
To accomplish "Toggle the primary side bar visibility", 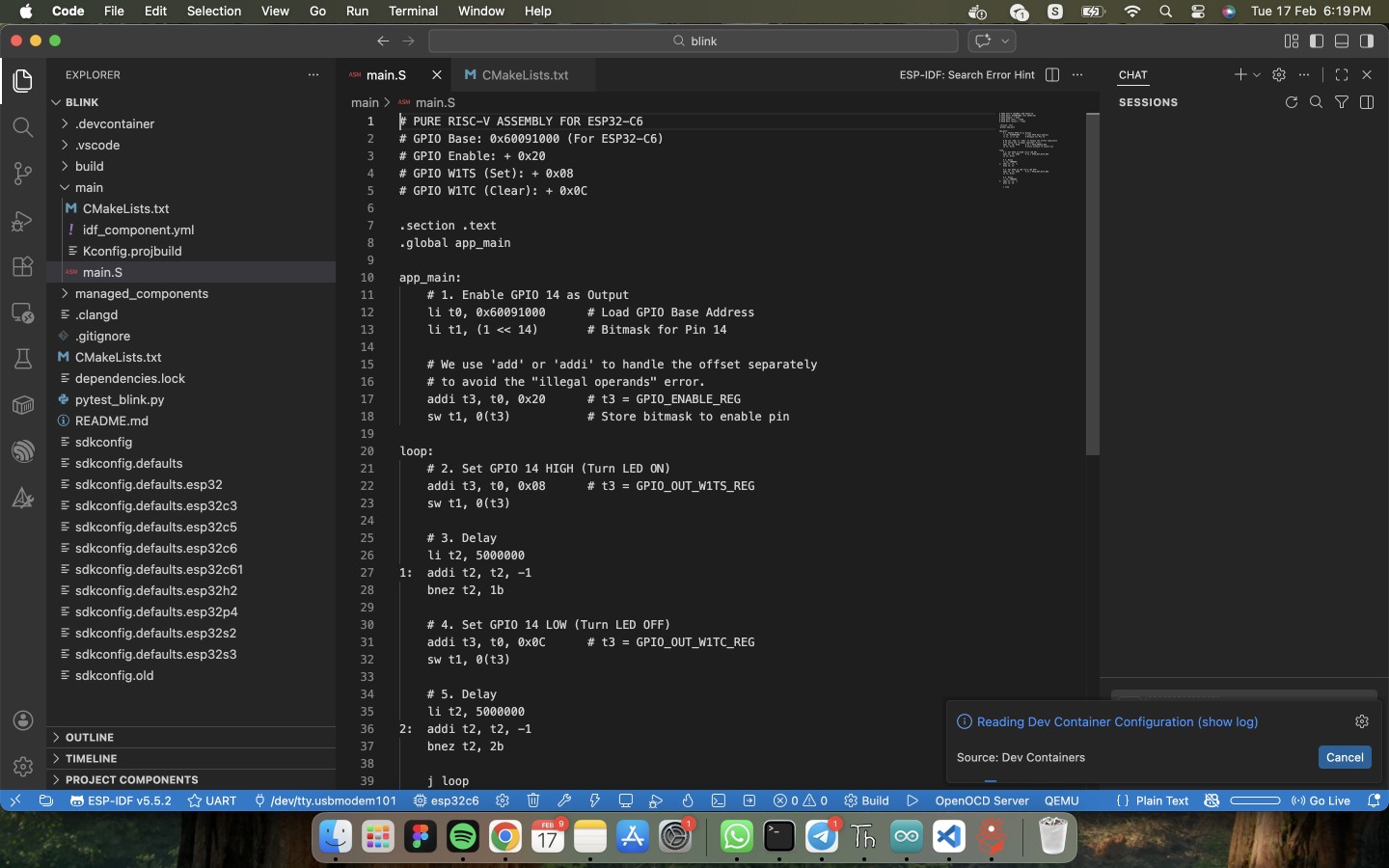I will point(1317,41).
